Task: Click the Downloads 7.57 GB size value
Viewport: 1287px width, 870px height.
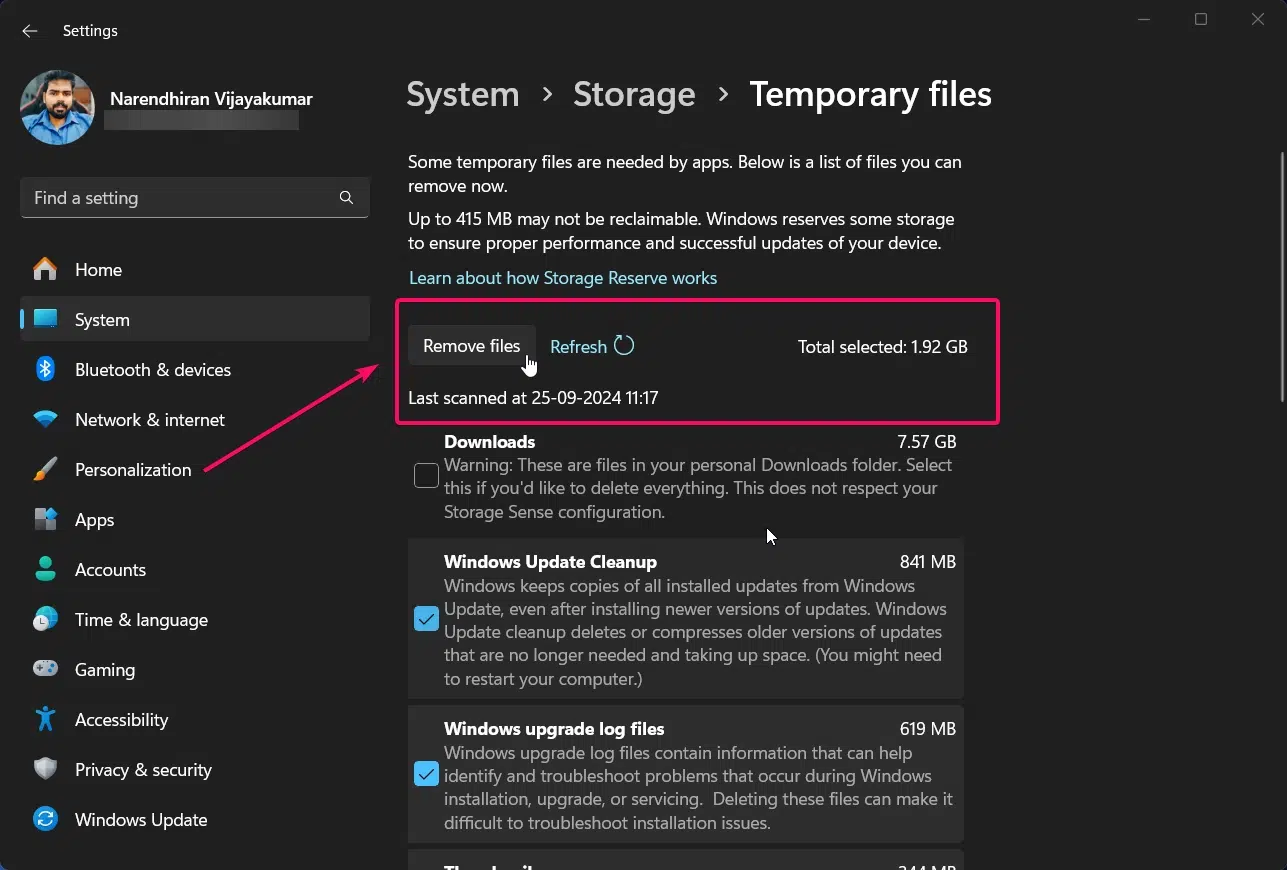Action: pos(927,441)
